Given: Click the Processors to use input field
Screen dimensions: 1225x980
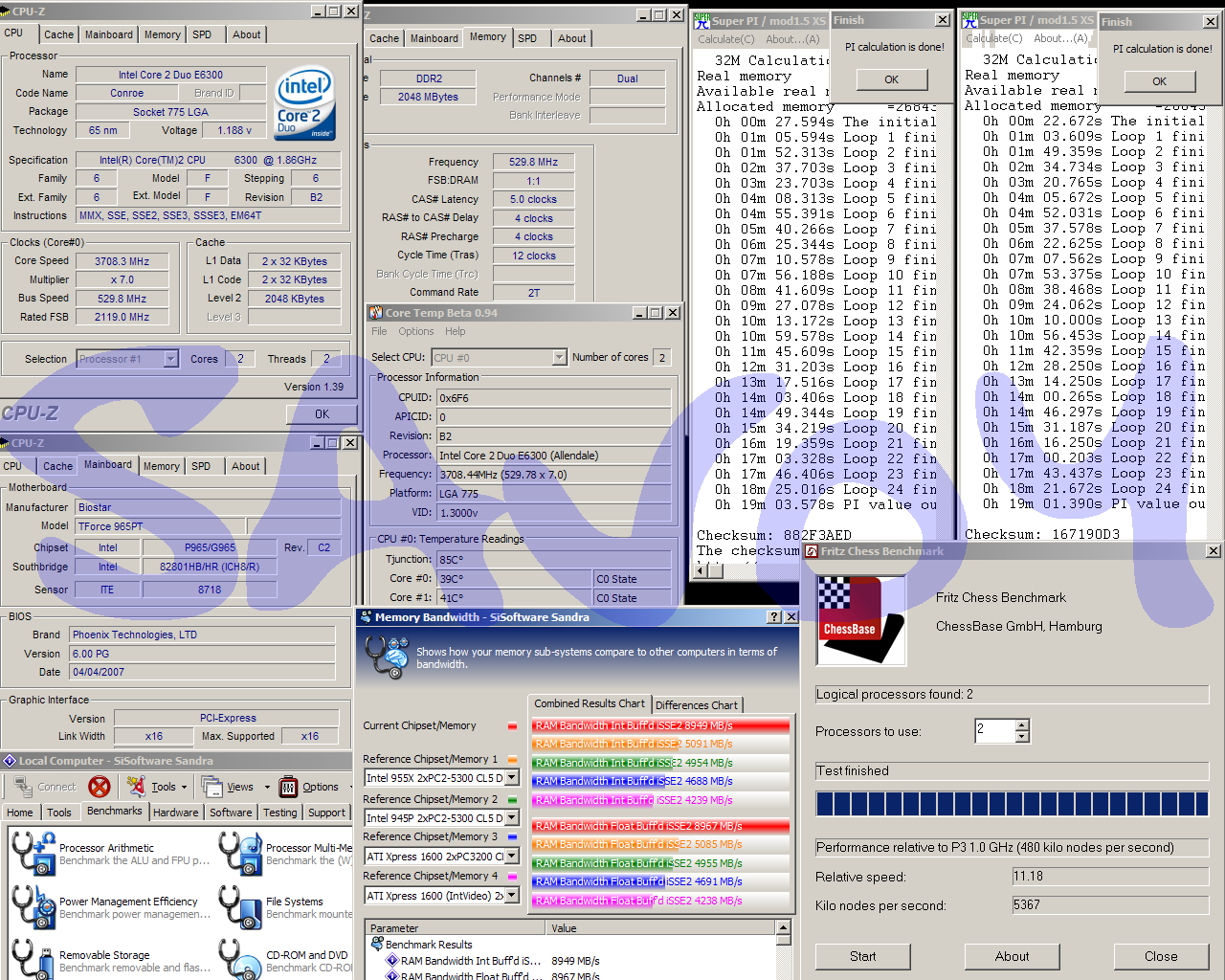Looking at the screenshot, I should coord(994,731).
